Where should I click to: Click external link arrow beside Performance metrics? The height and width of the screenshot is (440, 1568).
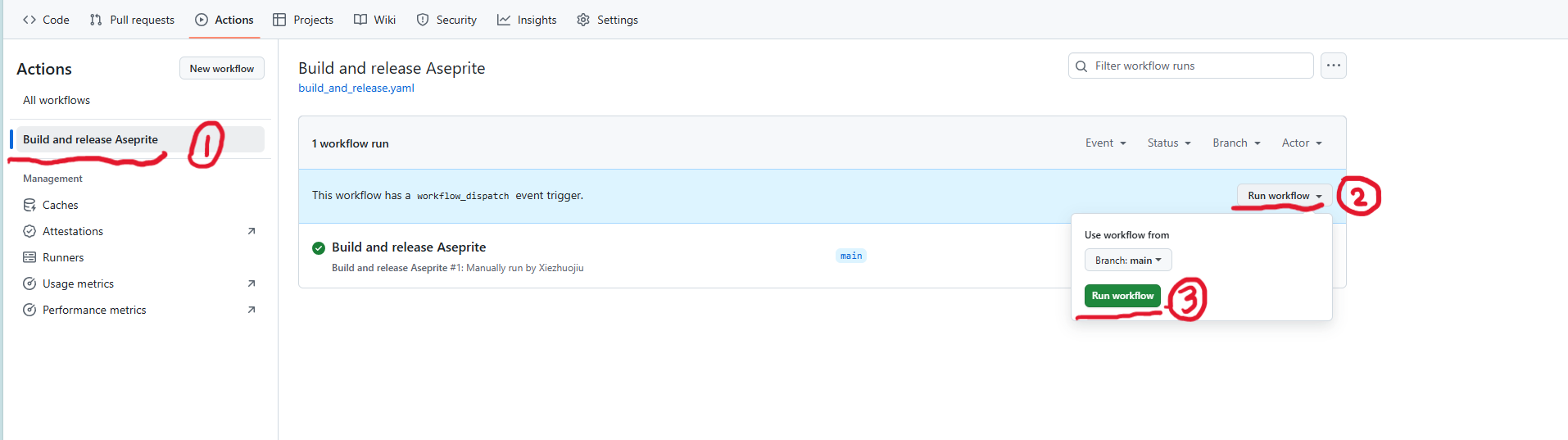252,310
